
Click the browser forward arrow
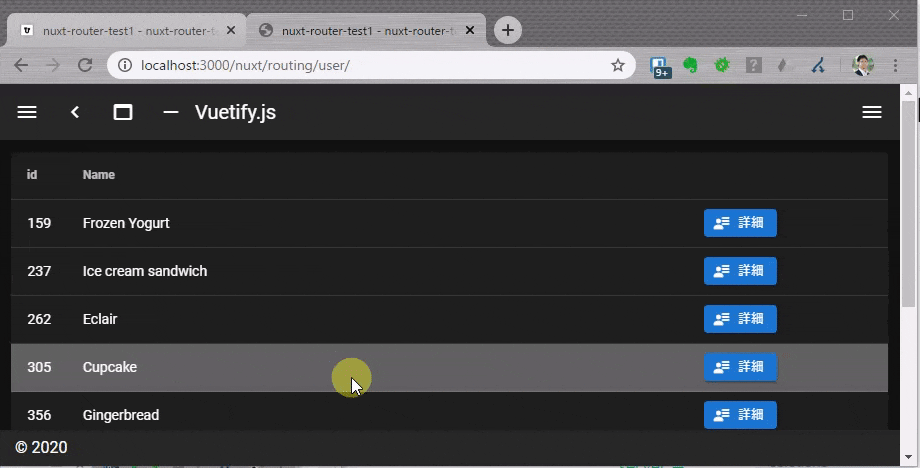53,65
